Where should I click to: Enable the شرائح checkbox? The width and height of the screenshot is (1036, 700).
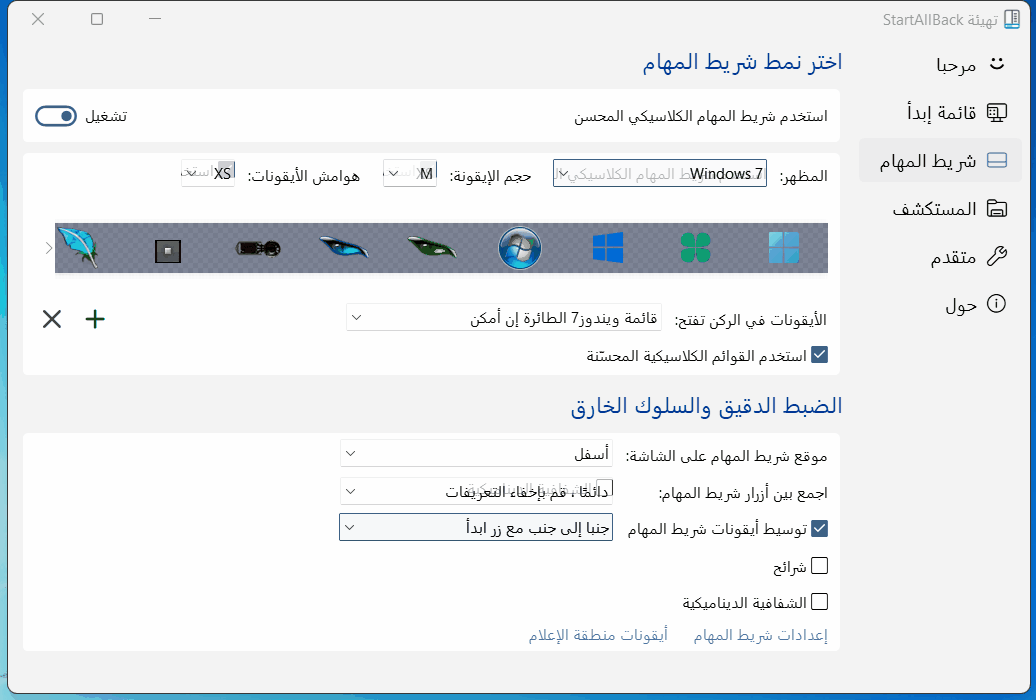point(819,566)
